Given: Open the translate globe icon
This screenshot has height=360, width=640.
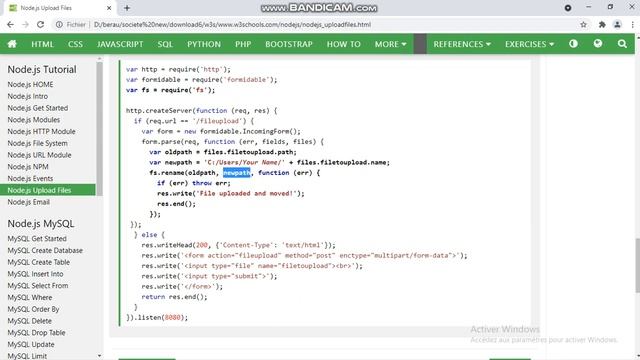Looking at the screenshot, I should click(598, 44).
